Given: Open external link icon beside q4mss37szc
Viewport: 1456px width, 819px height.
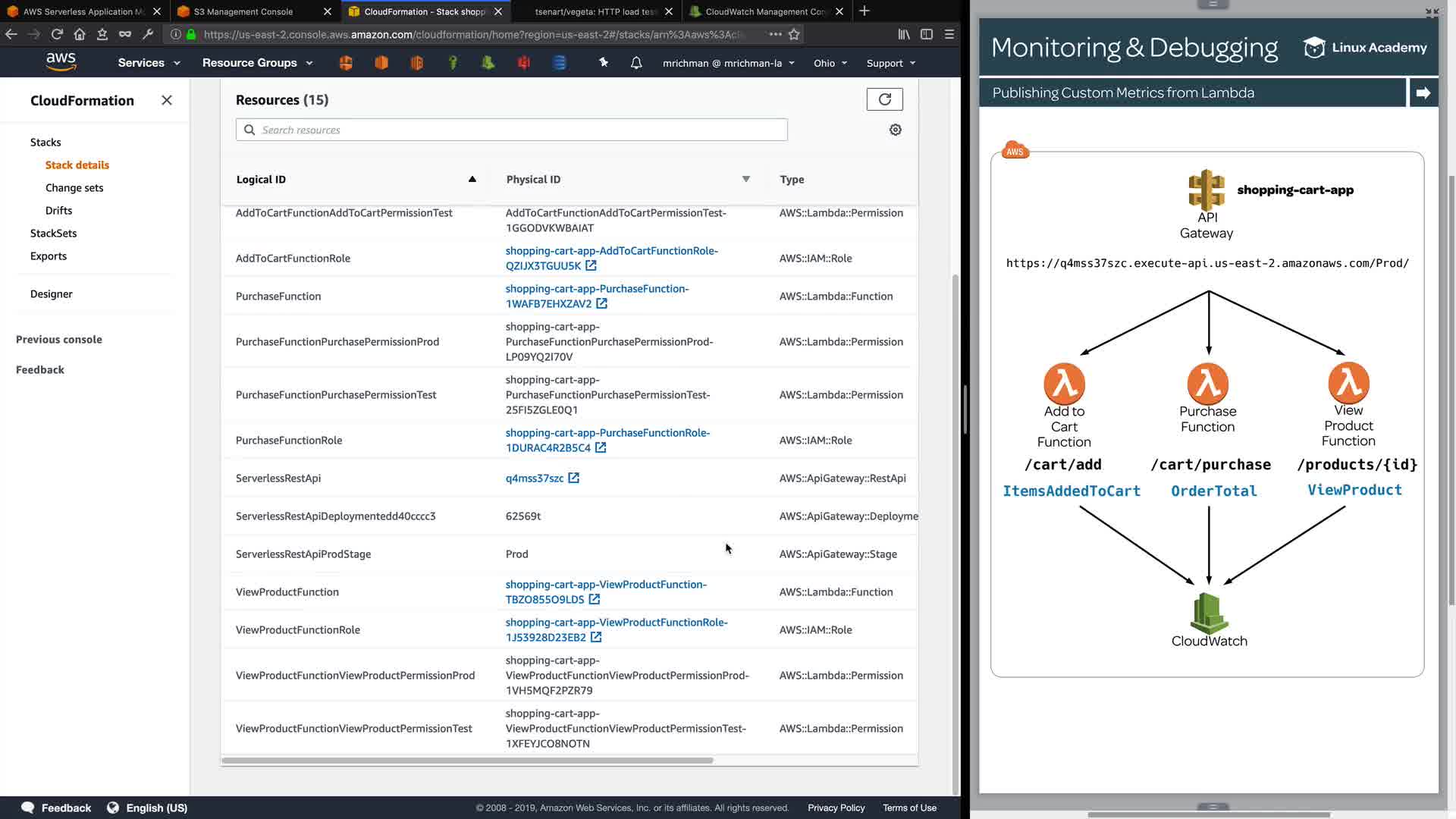Looking at the screenshot, I should tap(574, 479).
